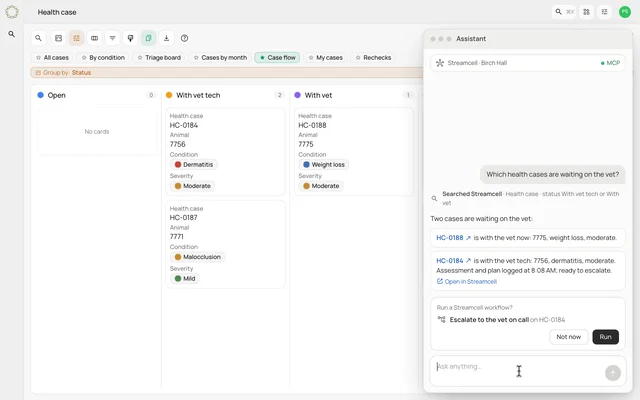The width and height of the screenshot is (640, 400).
Task: Open the Triage board view
Action: point(159,58)
